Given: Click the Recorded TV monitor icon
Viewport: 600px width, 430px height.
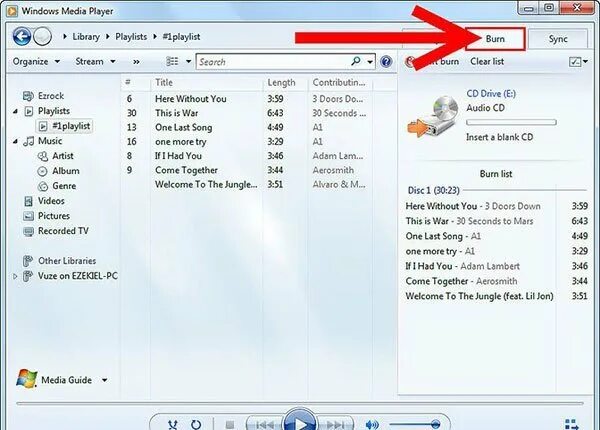Looking at the screenshot, I should (28, 231).
